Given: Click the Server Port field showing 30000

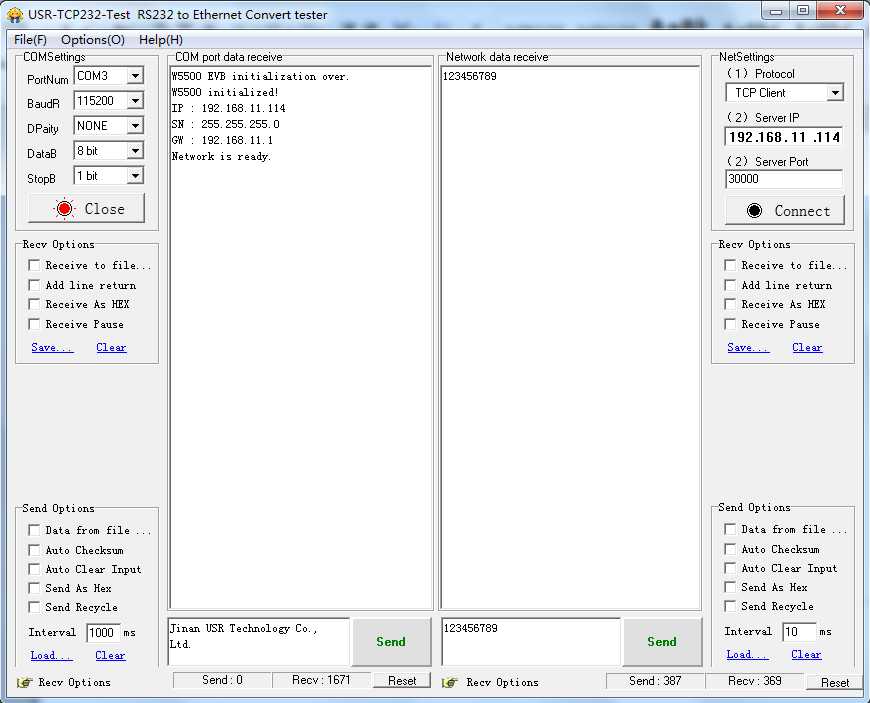Looking at the screenshot, I should point(784,179).
